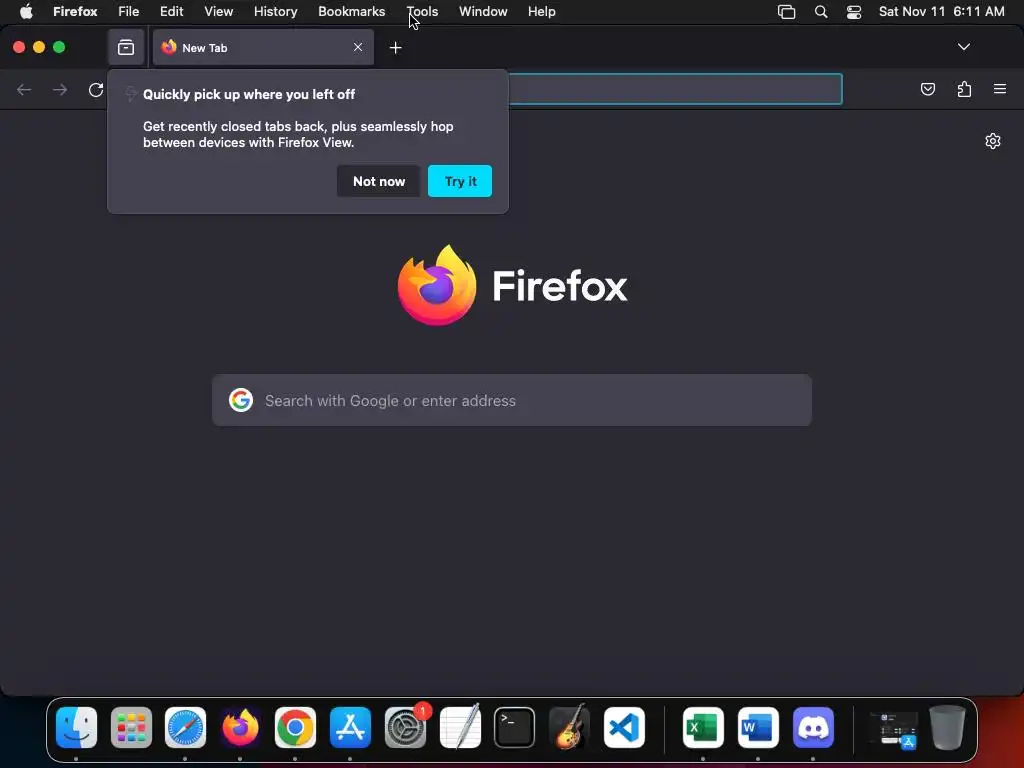Open the Tools menu
1024x768 pixels.
coord(423,11)
